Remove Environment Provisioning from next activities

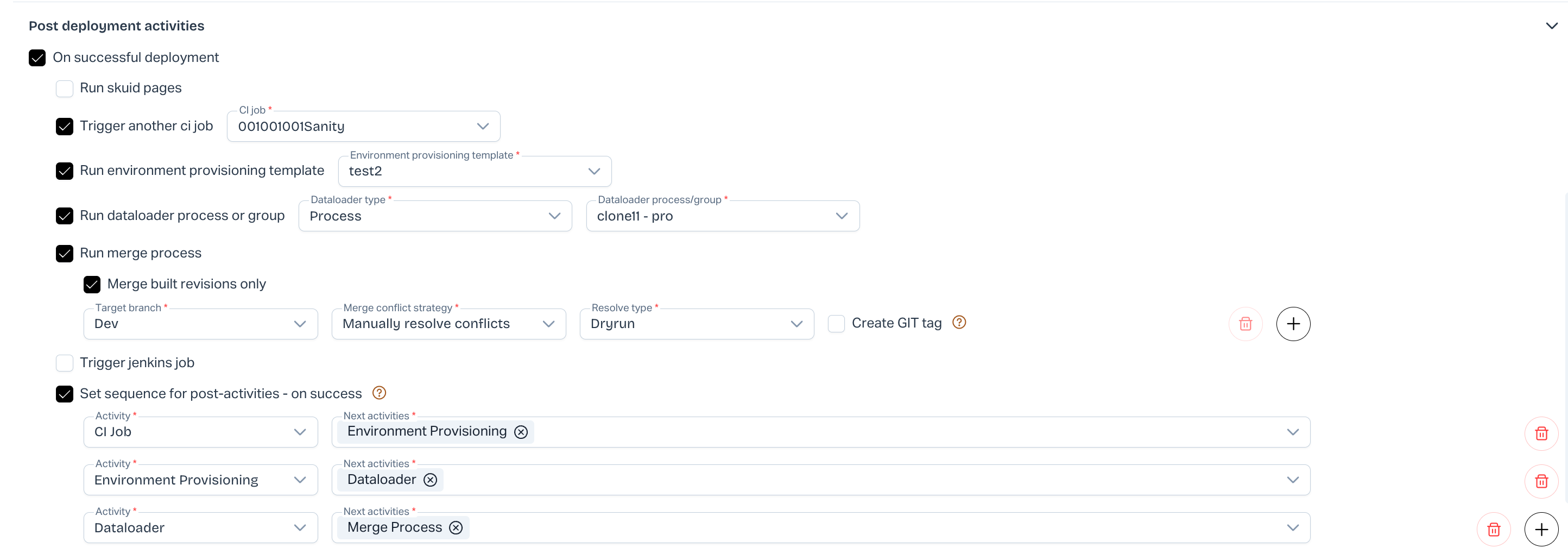coord(521,432)
